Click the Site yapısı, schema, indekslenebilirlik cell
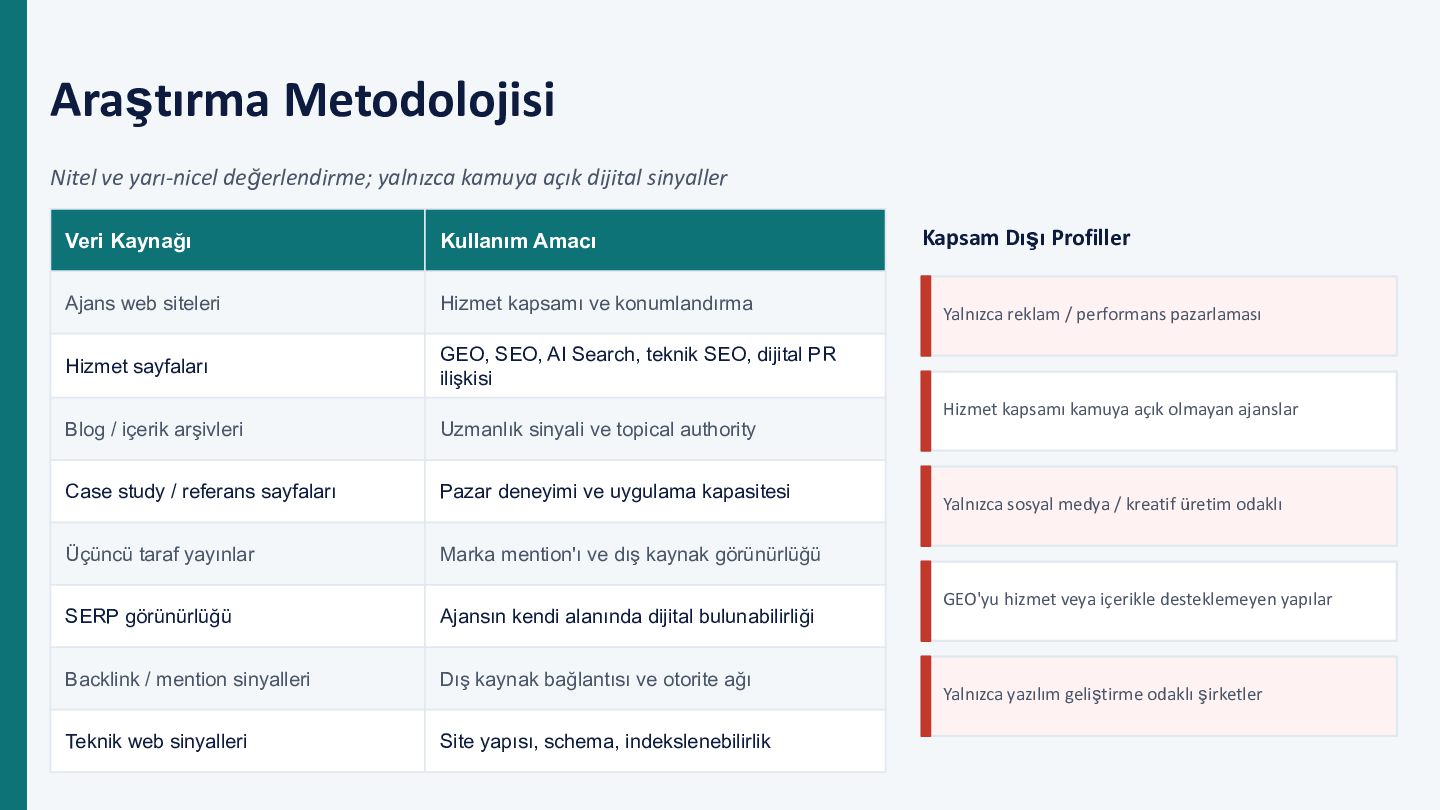1440x810 pixels. (x=655, y=741)
